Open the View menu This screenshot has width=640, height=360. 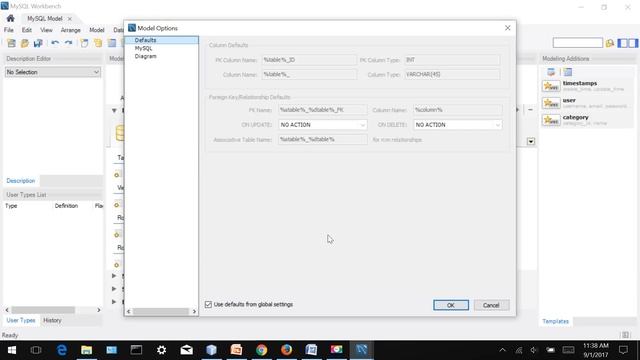[x=46, y=30]
